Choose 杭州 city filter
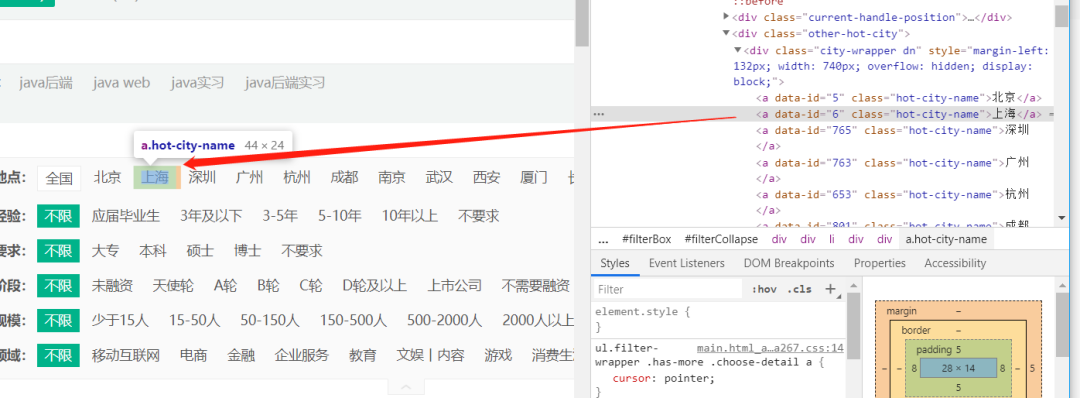 (x=297, y=178)
